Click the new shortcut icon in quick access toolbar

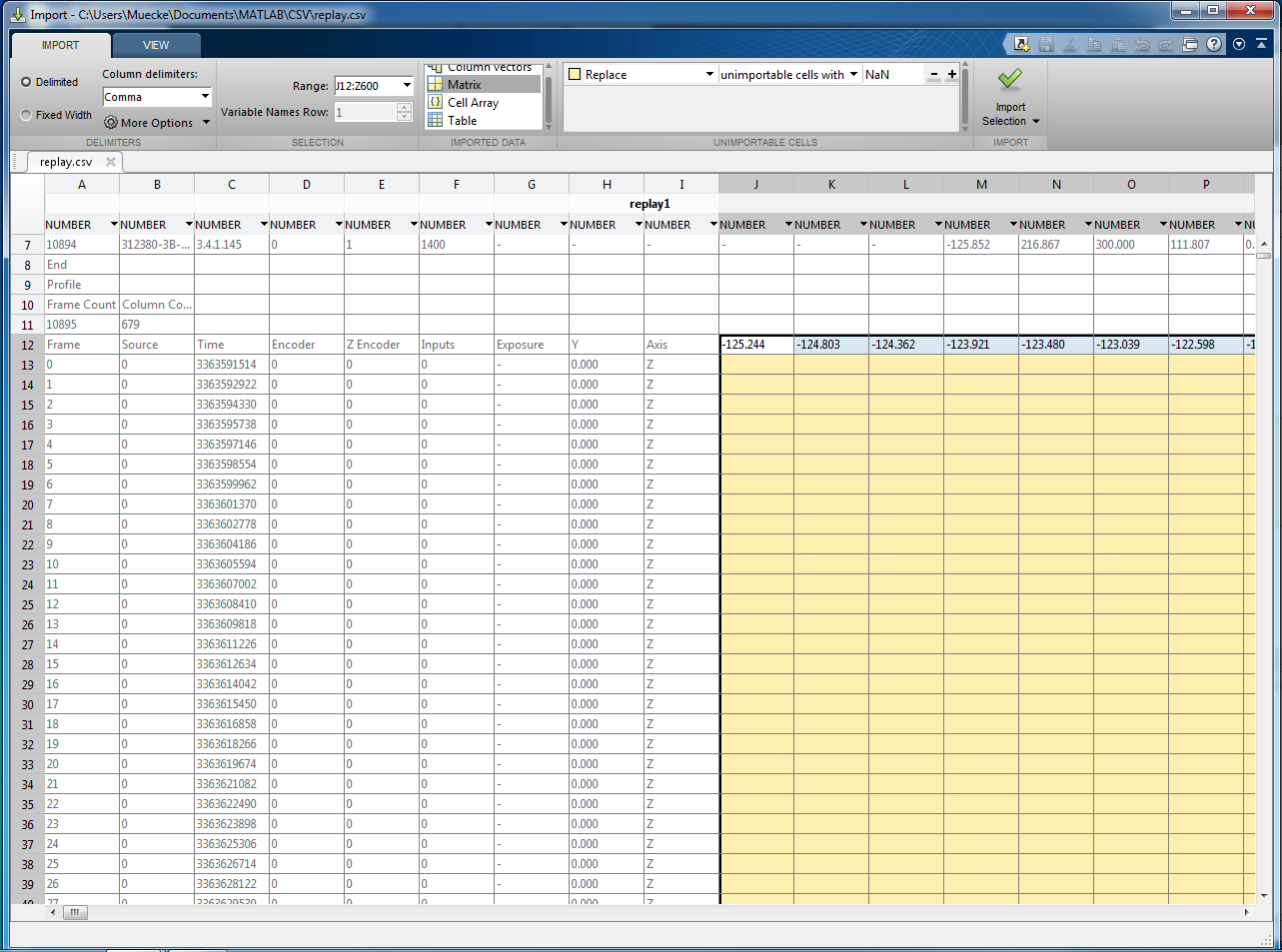(1021, 44)
